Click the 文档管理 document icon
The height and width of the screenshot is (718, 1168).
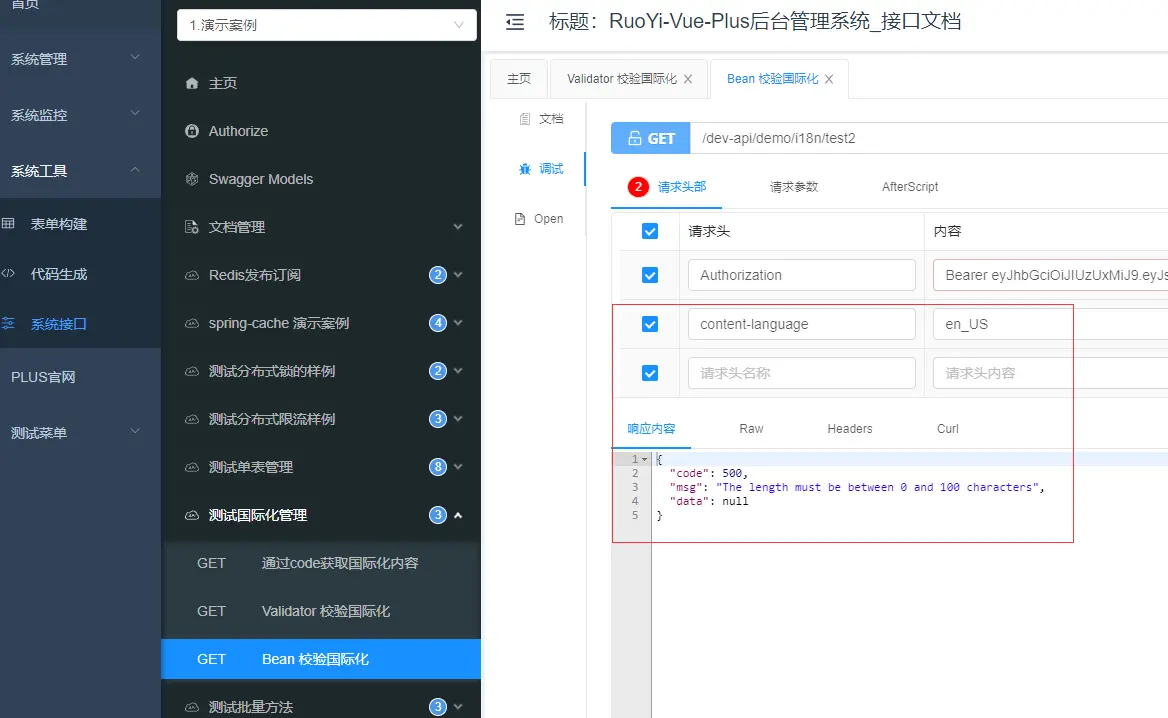191,227
